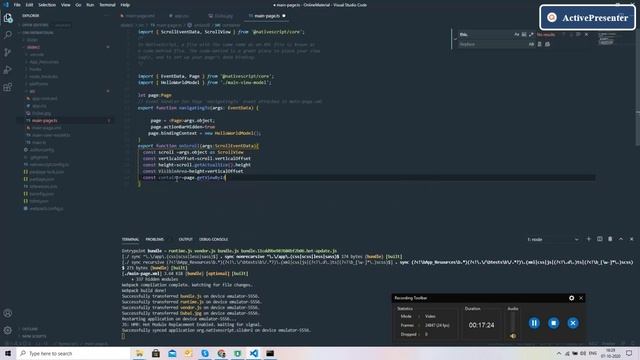
Task: Toggle Find in Selection in find widget
Action: click(x=578, y=35)
